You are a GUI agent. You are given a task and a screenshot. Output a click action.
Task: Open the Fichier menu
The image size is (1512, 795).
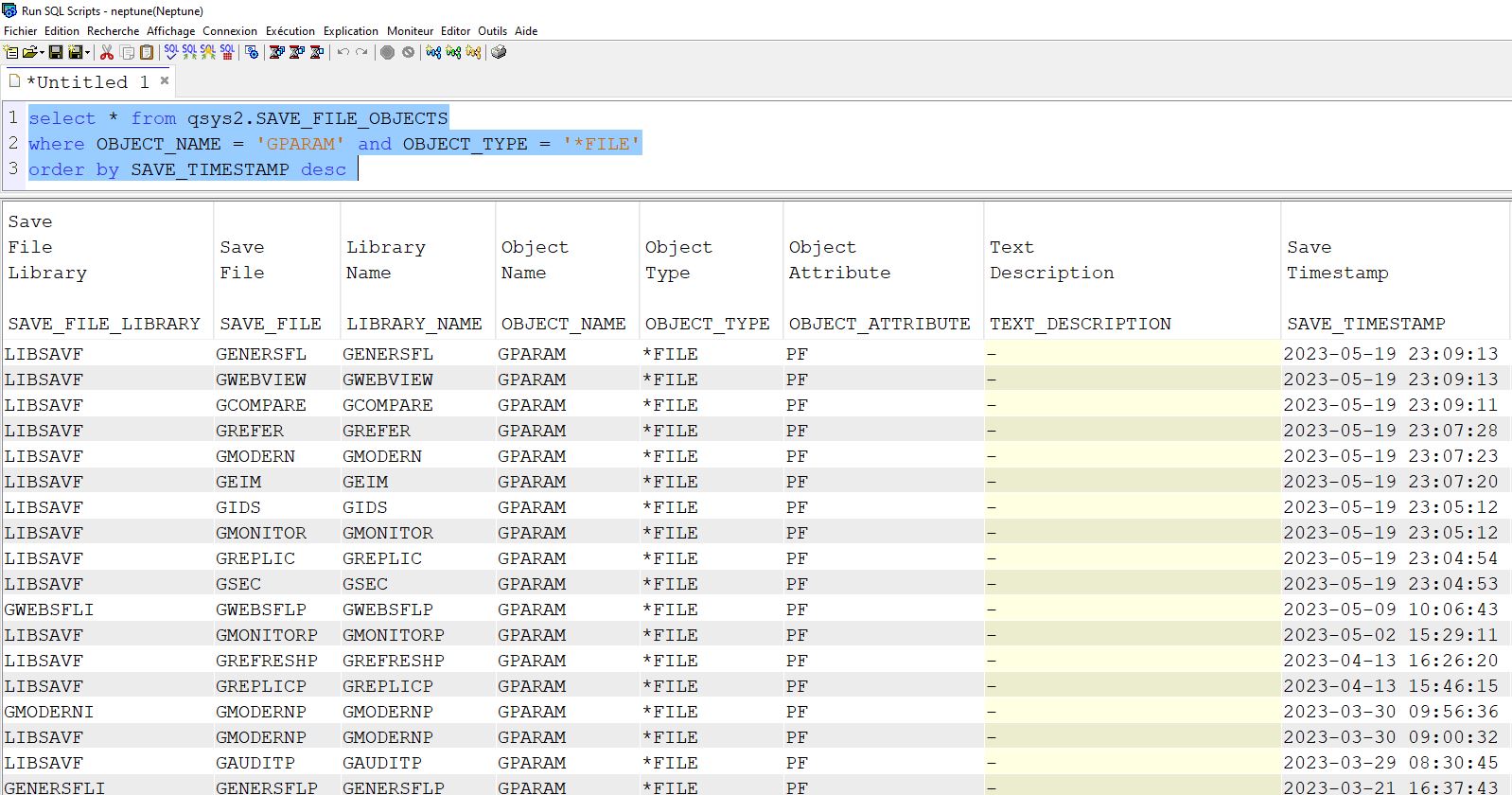click(21, 31)
